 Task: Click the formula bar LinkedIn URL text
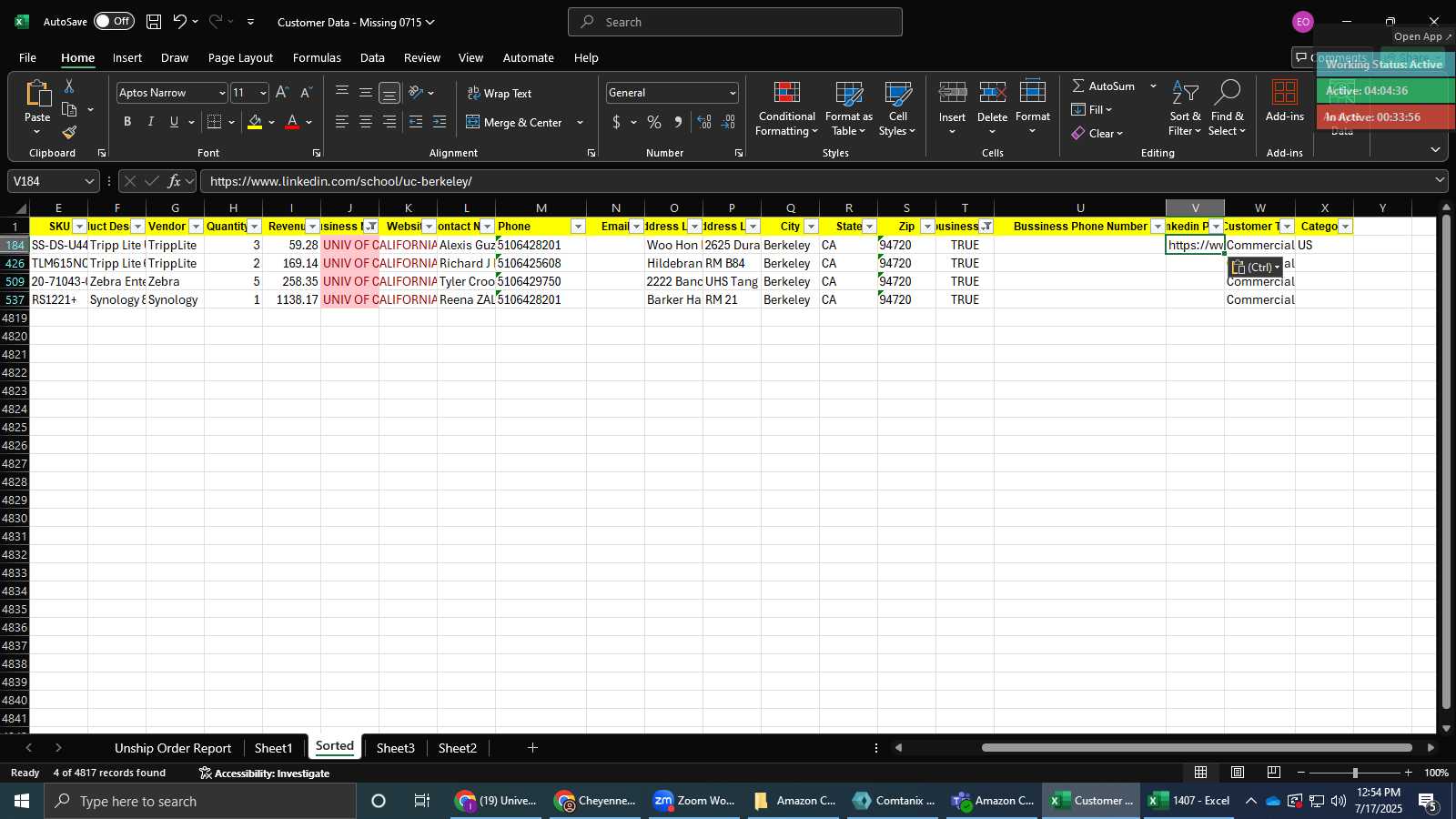340,181
